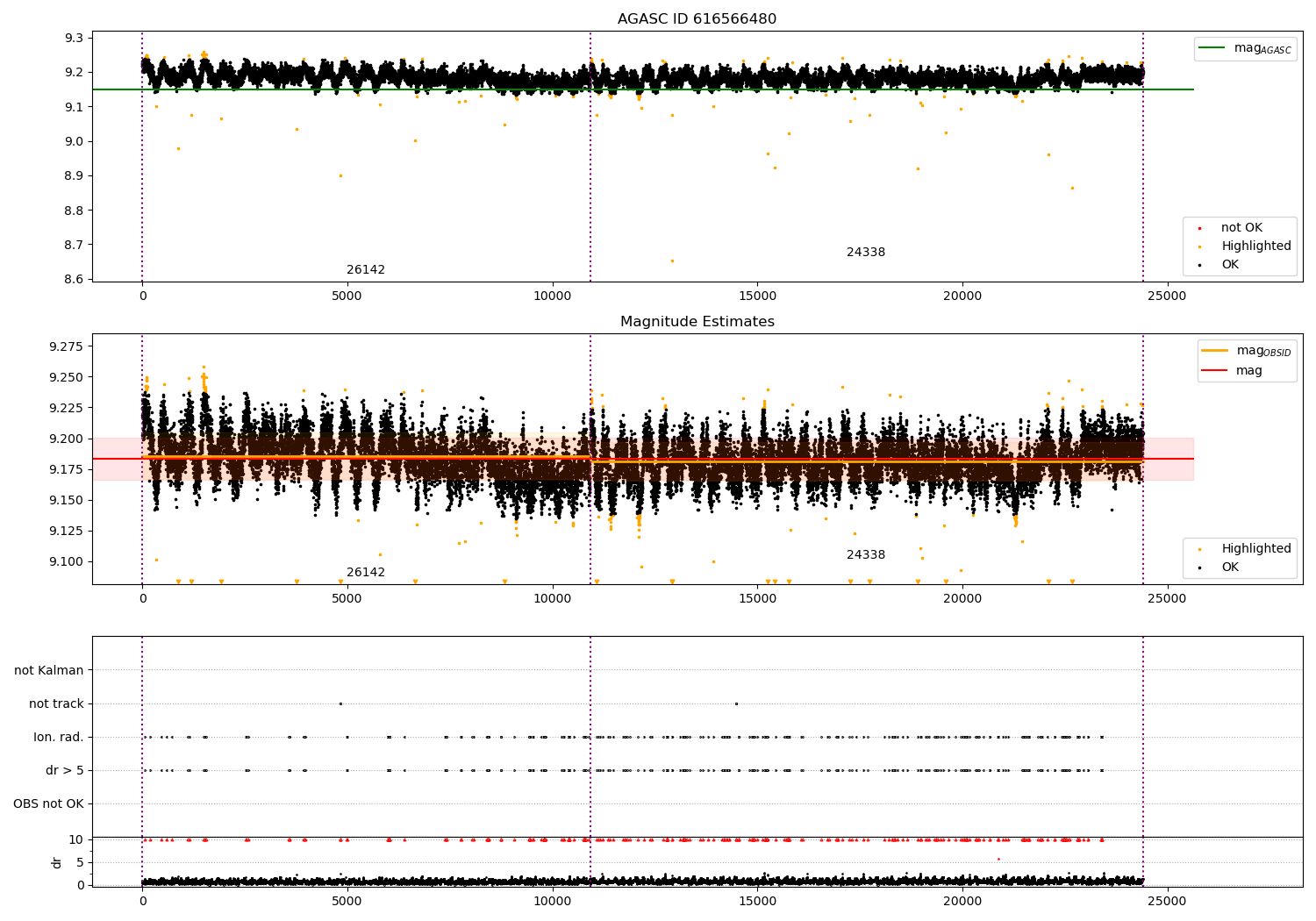This screenshot has width=1316, height=921.
Task: Click the 'not Kalman' y-axis label
Action: (x=49, y=671)
